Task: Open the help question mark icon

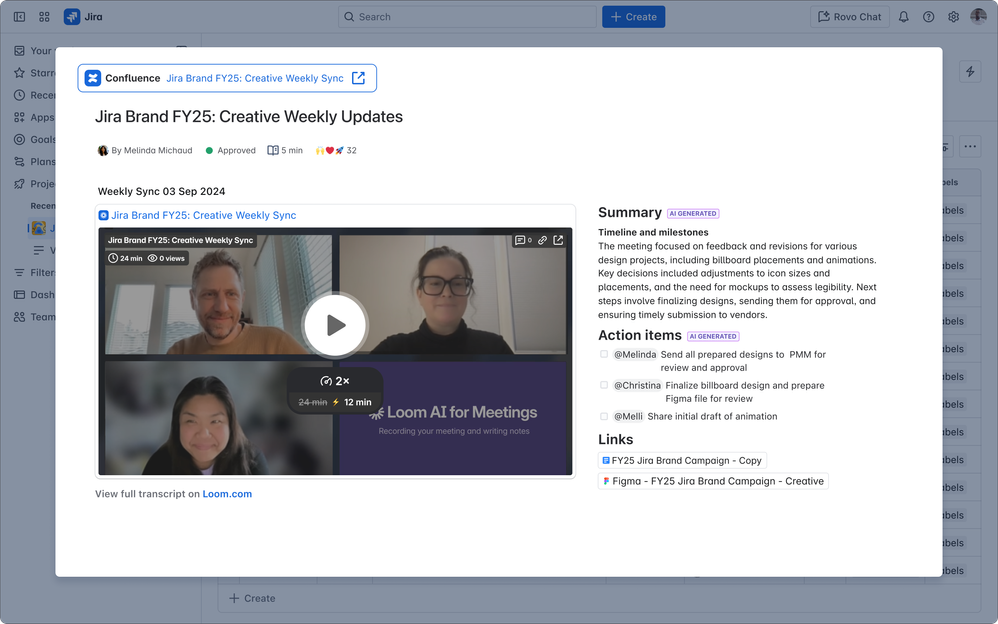Action: tap(929, 17)
